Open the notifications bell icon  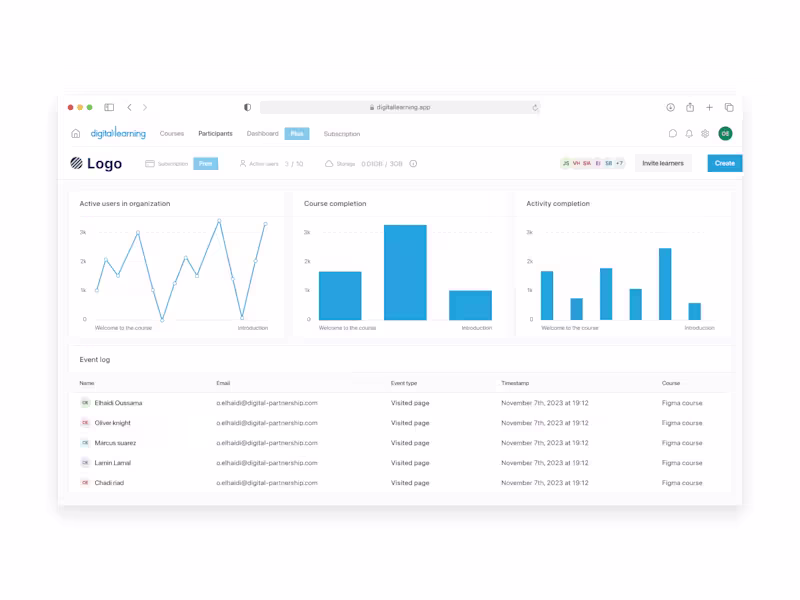point(689,134)
